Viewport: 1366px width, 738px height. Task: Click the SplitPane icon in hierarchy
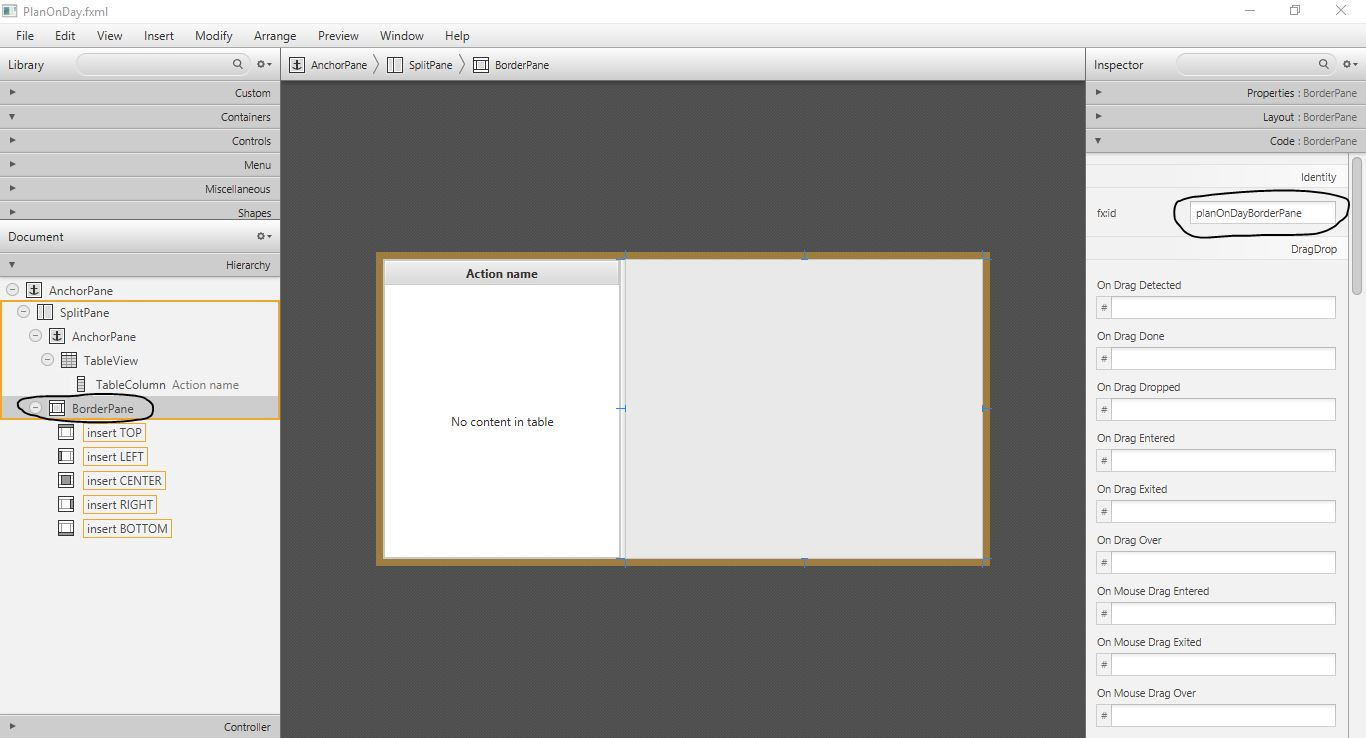(x=45, y=312)
